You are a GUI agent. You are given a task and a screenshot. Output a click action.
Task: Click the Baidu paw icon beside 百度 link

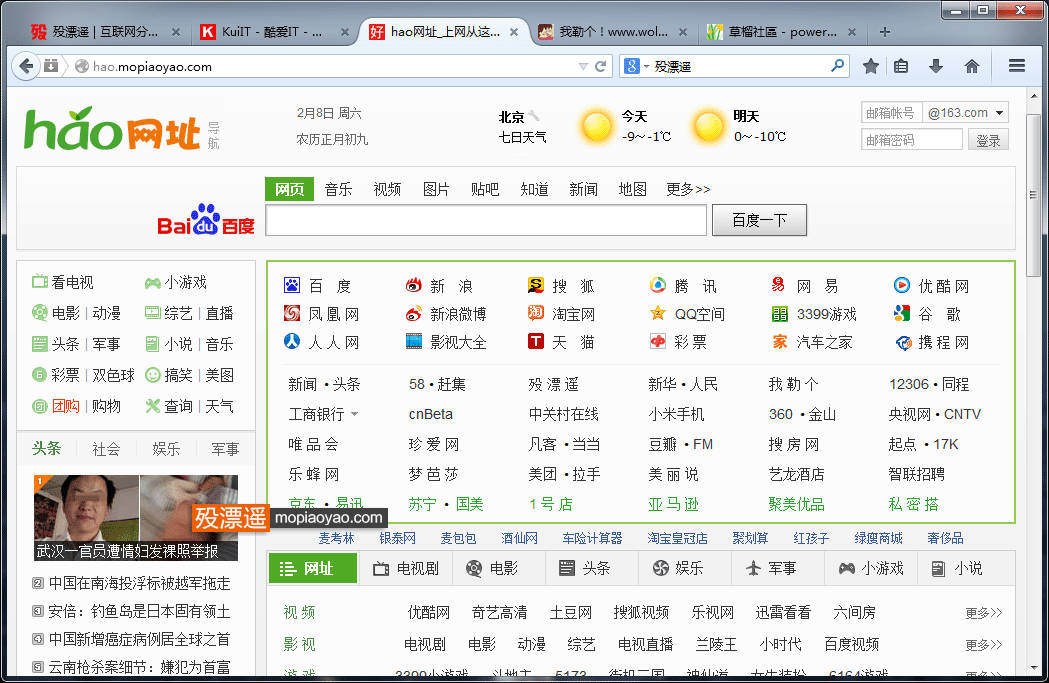[292, 286]
